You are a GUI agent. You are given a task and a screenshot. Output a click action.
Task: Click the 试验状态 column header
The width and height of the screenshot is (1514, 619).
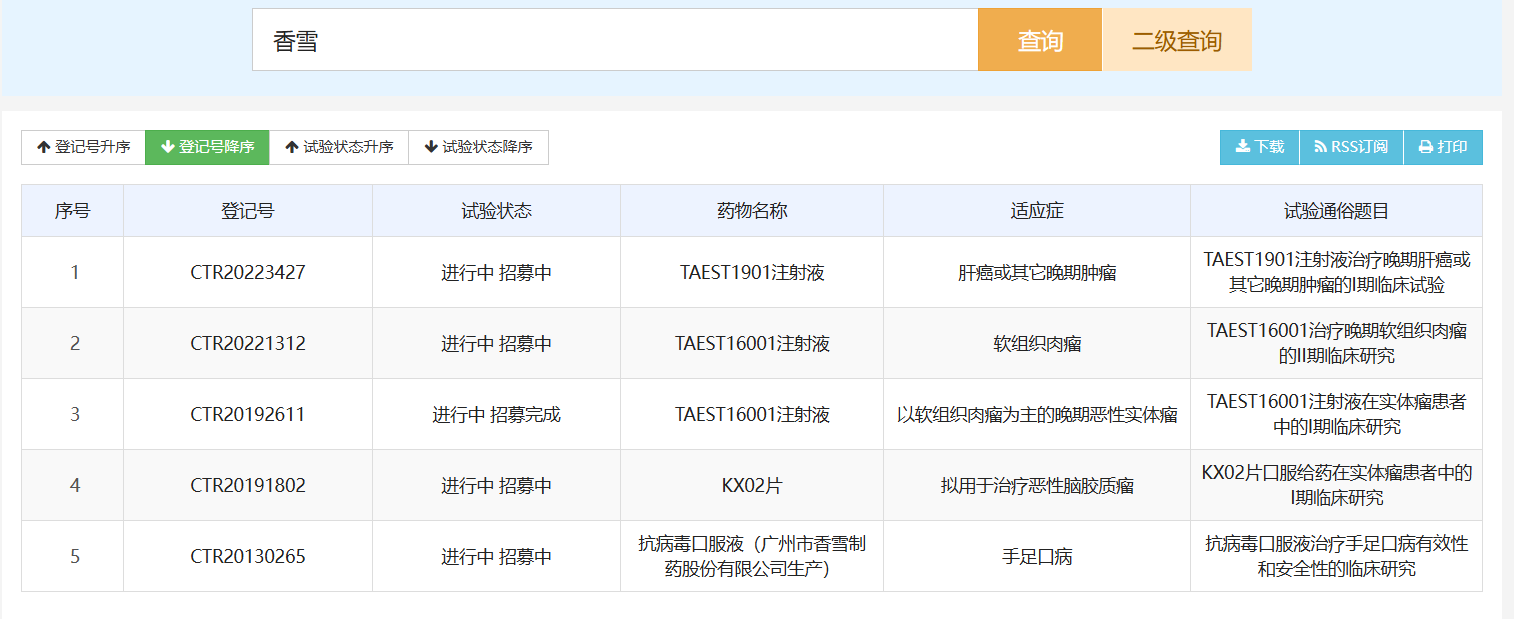(497, 211)
